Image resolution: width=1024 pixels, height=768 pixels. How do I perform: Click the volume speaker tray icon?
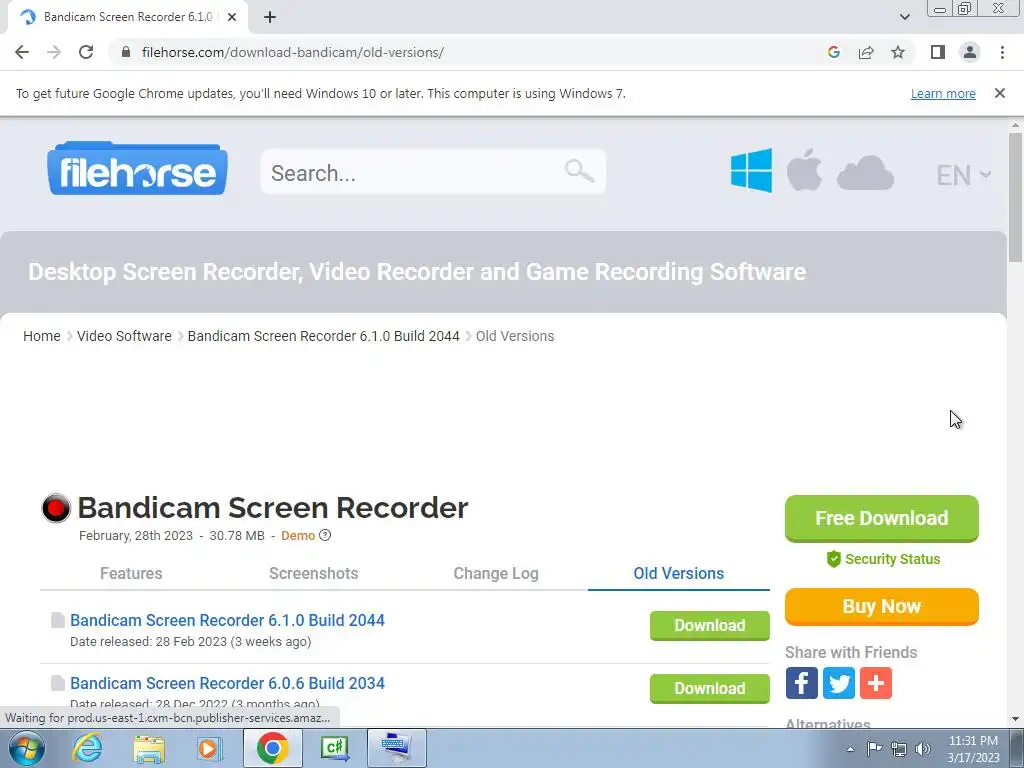coord(923,748)
